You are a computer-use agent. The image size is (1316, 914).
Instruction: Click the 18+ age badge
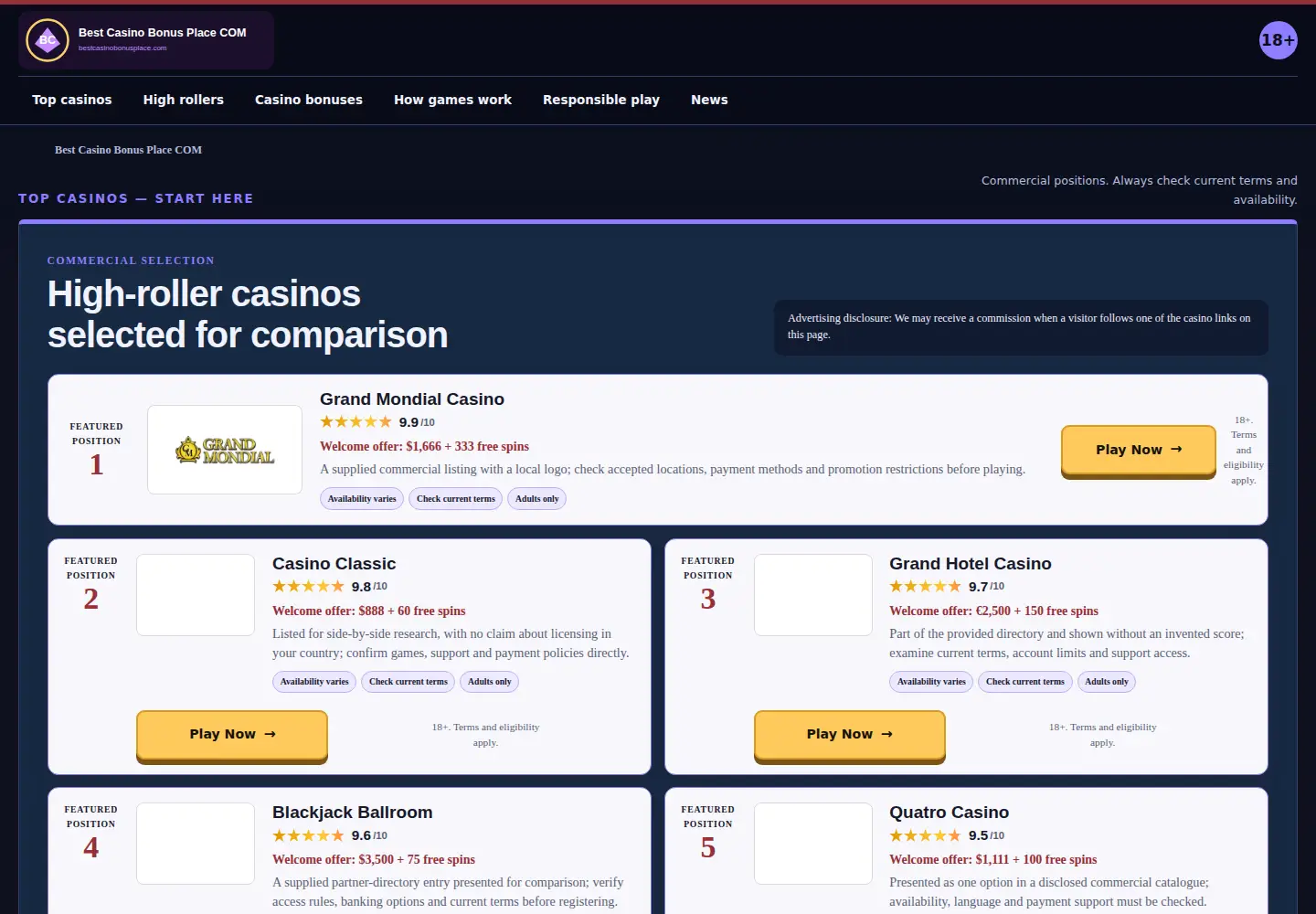[1278, 40]
